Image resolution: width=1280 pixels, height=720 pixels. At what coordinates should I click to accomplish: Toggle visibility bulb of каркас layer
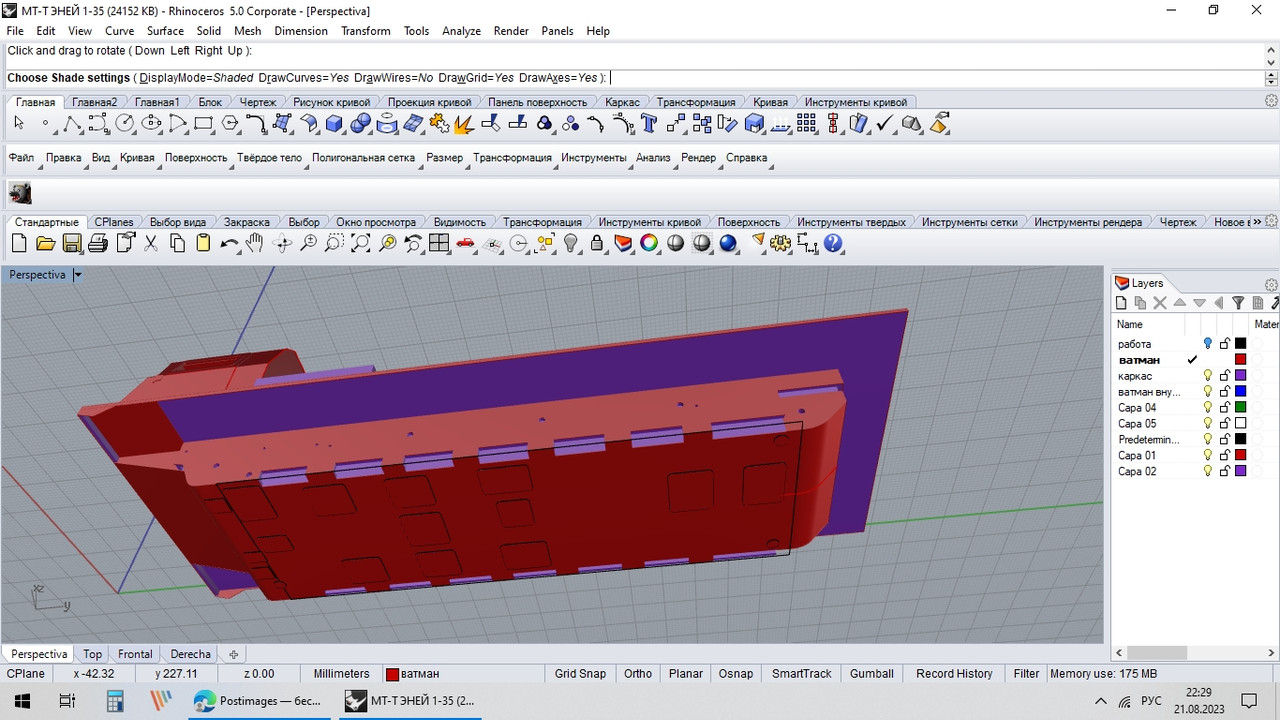[x=1208, y=376]
